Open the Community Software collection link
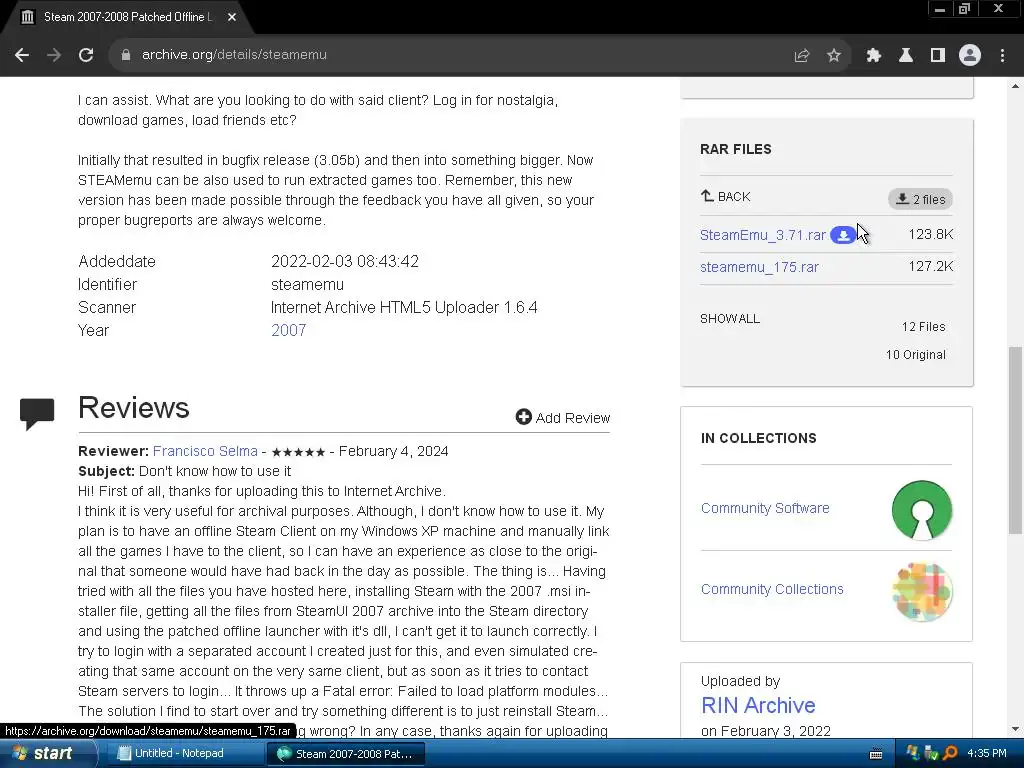 click(765, 508)
